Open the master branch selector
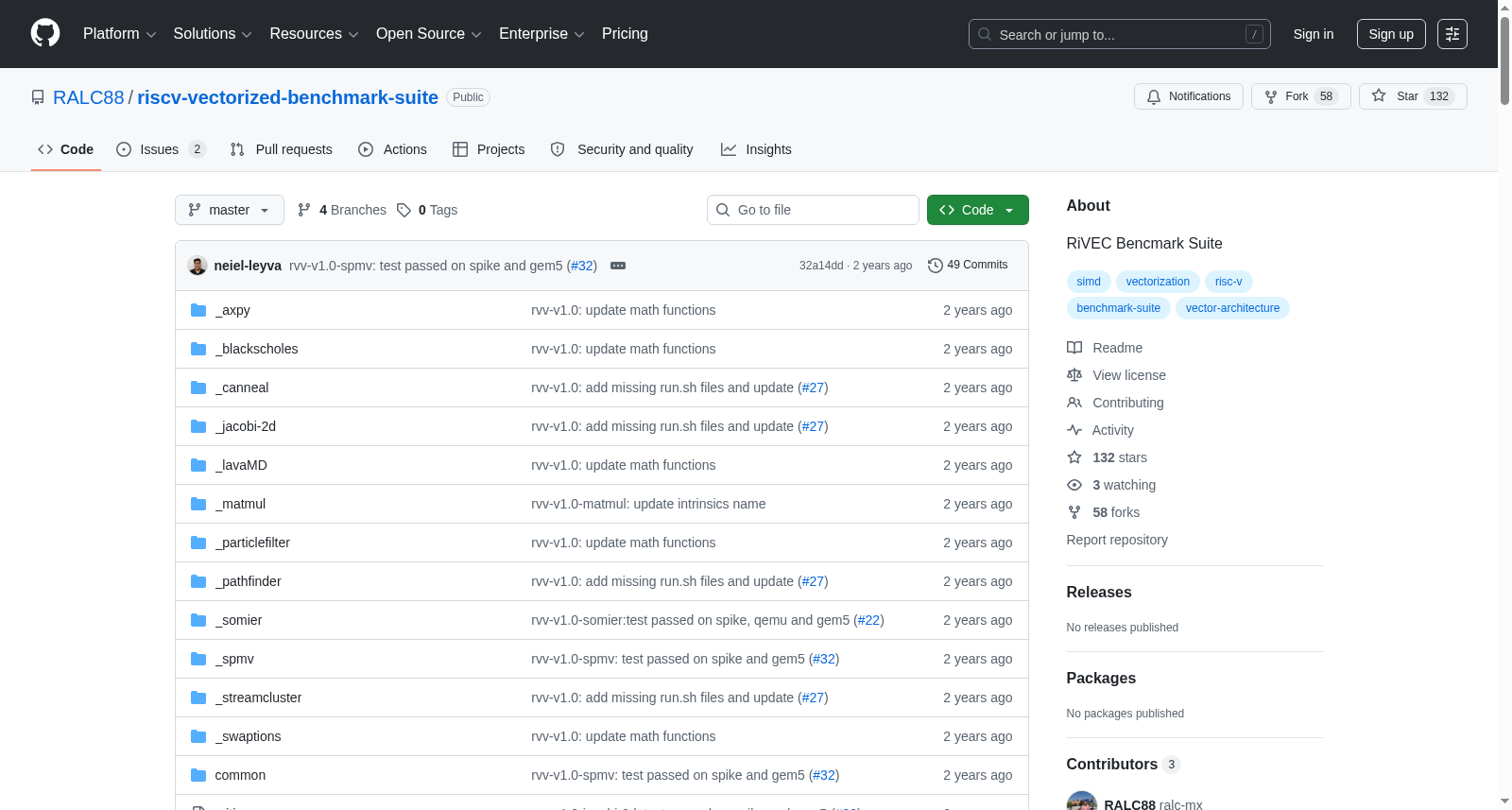 coord(230,210)
